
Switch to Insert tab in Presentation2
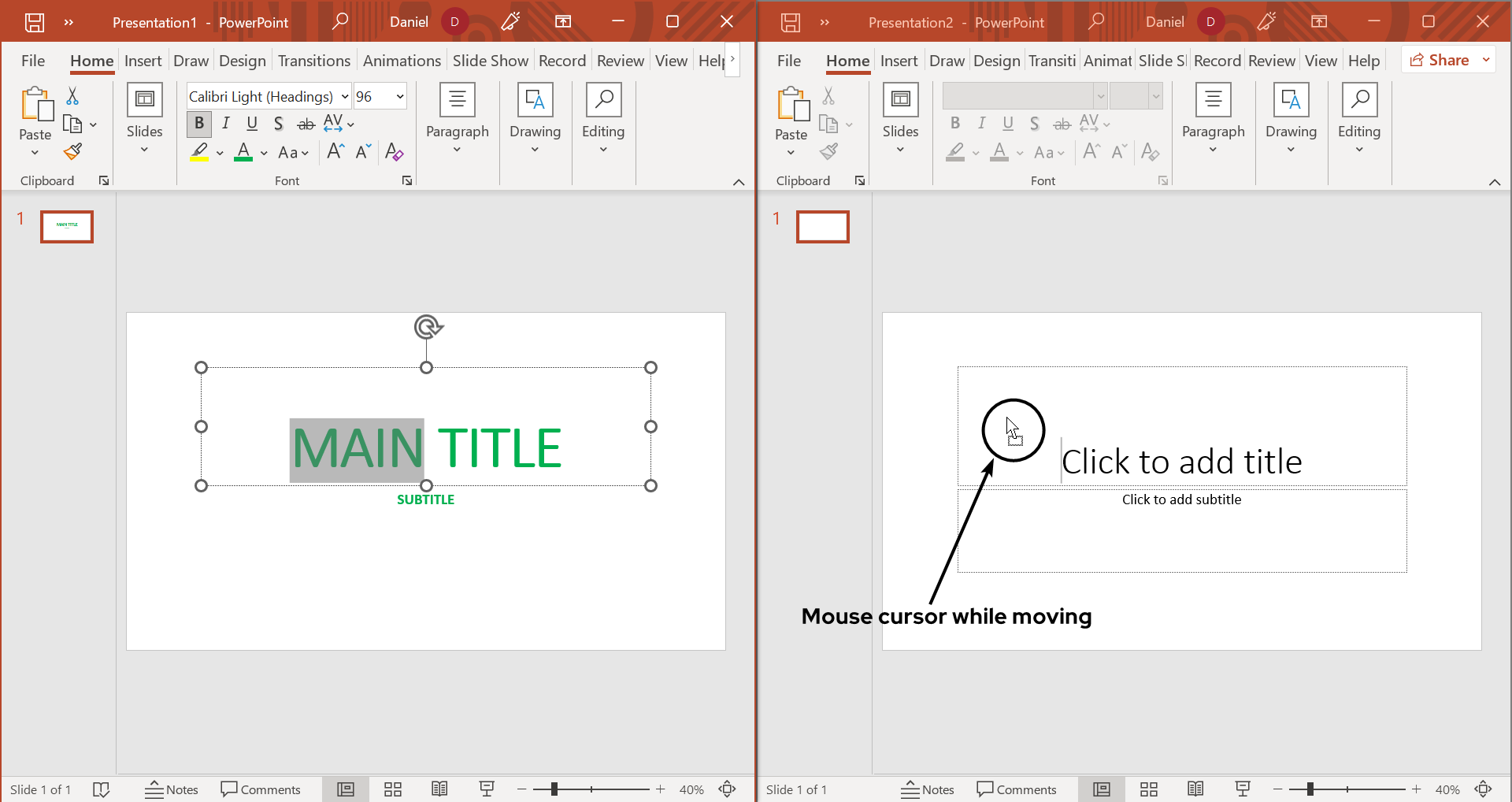coord(899,61)
